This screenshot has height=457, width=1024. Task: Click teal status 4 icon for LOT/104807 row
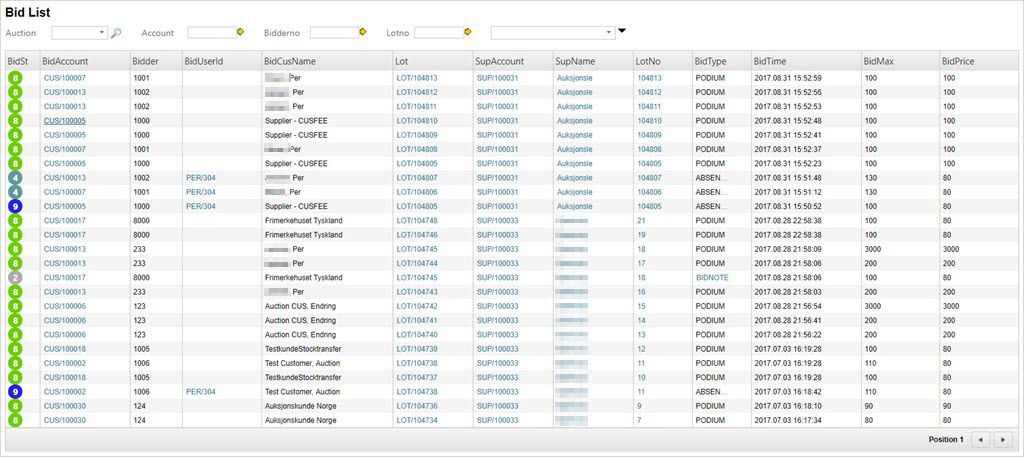coord(15,178)
